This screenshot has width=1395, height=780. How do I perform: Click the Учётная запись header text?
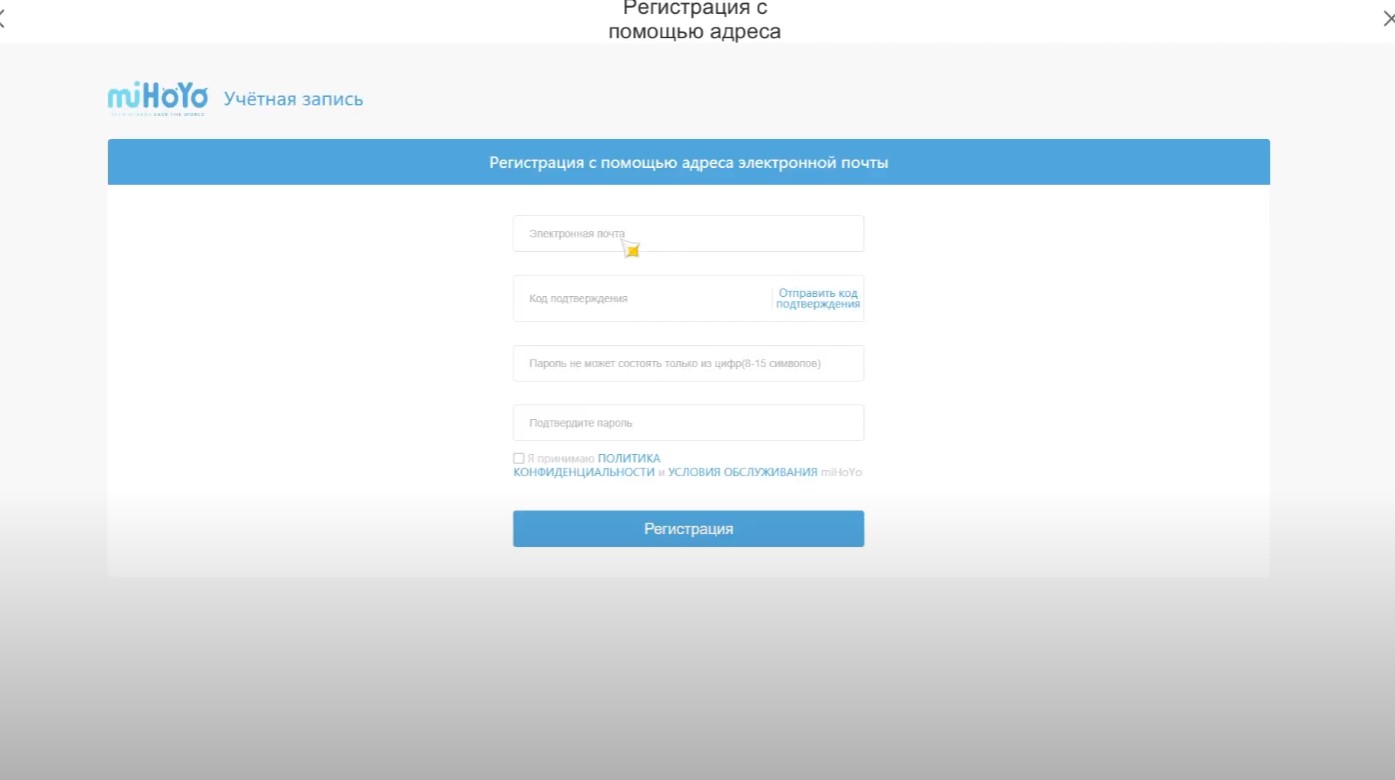pos(293,99)
